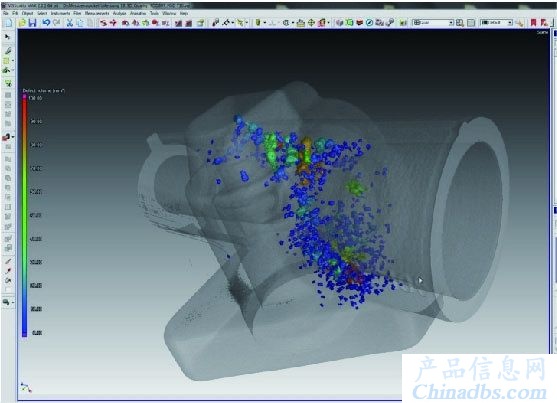557x403 pixels.
Task: Expand the view layout combo box in toolbar
Action: tap(433, 23)
